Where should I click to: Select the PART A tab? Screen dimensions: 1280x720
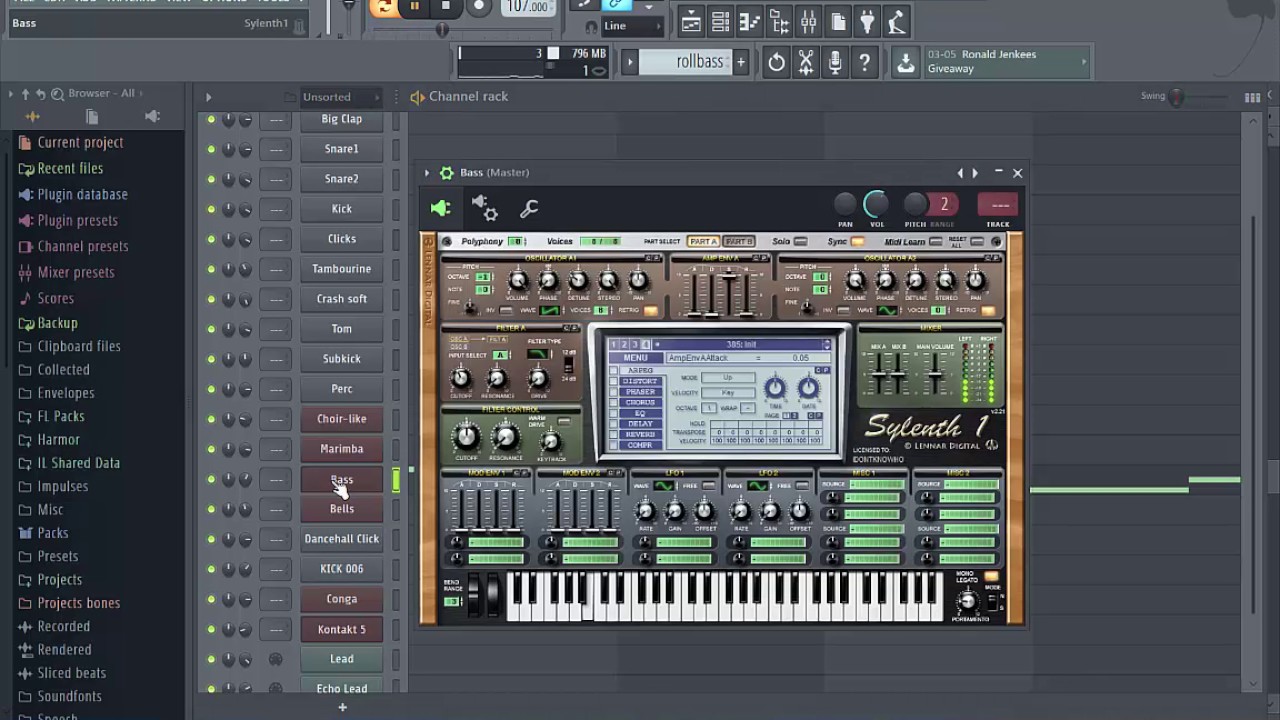click(x=703, y=242)
